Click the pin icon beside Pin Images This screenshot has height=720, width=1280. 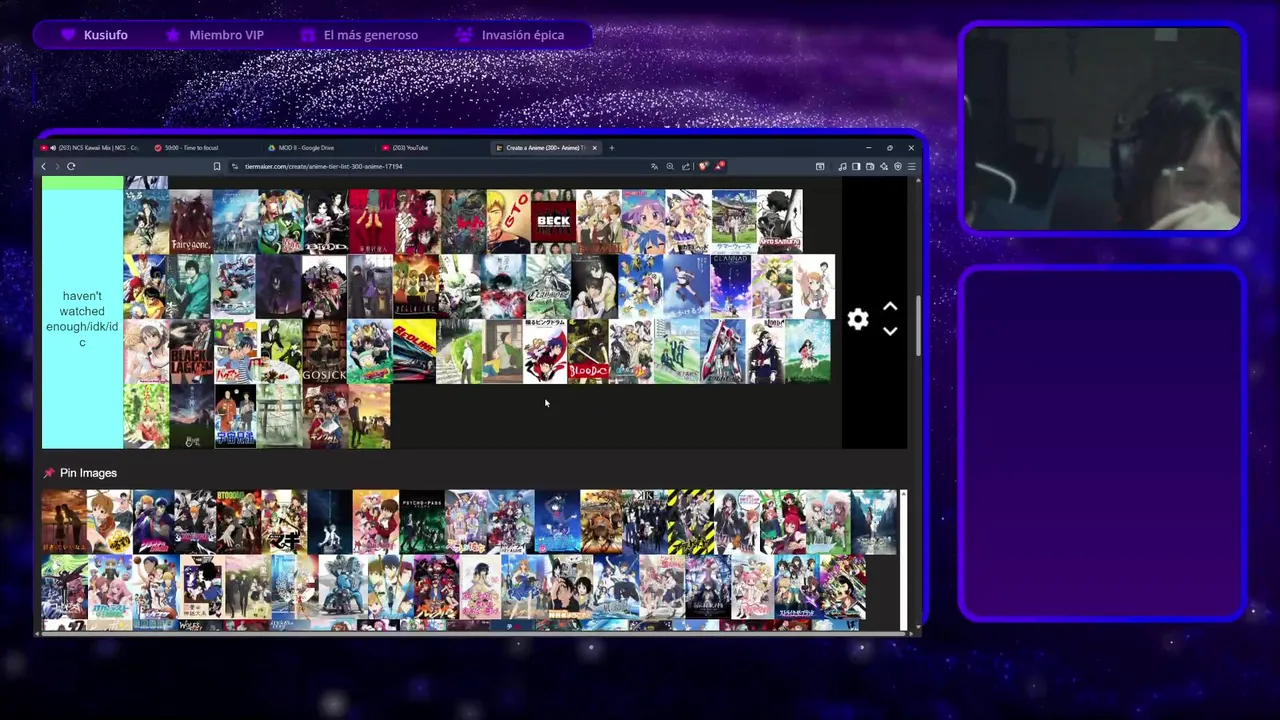point(48,473)
